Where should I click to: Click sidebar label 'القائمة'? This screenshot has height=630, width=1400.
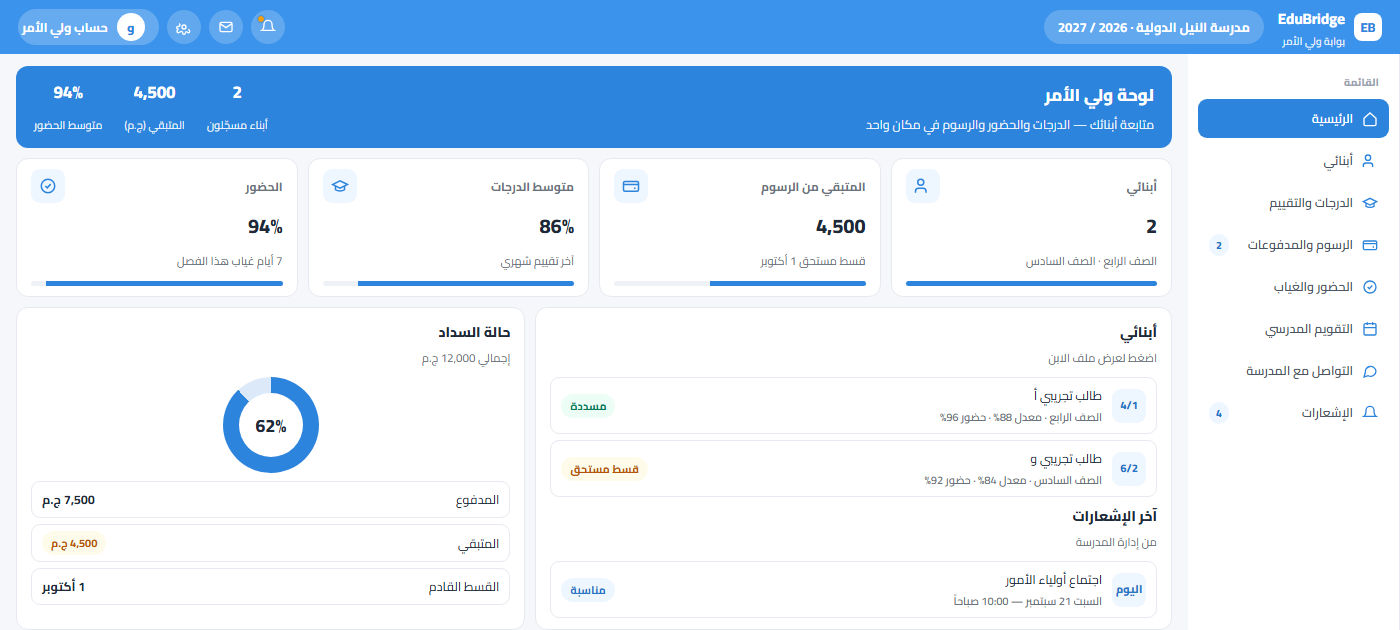point(1361,81)
